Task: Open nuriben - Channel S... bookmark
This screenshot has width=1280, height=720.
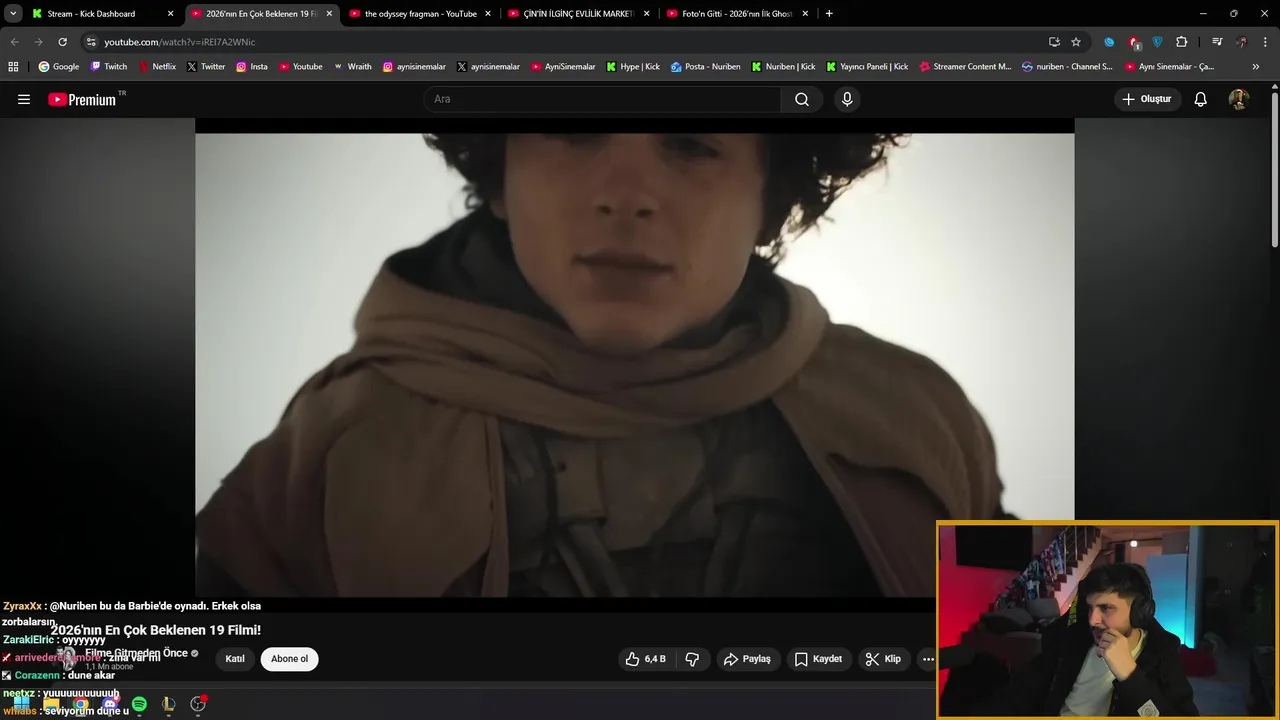Action: (1067, 67)
